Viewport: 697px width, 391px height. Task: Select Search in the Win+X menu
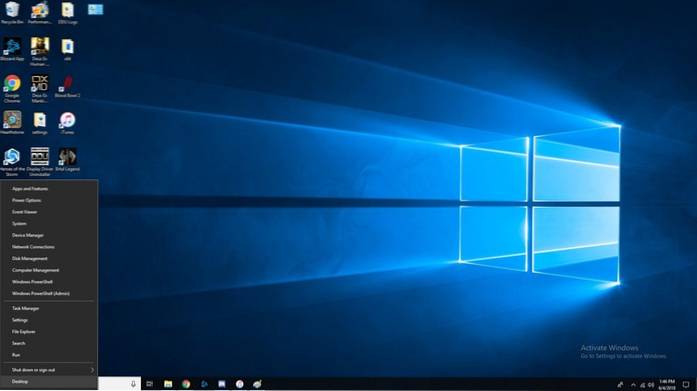click(x=49, y=343)
